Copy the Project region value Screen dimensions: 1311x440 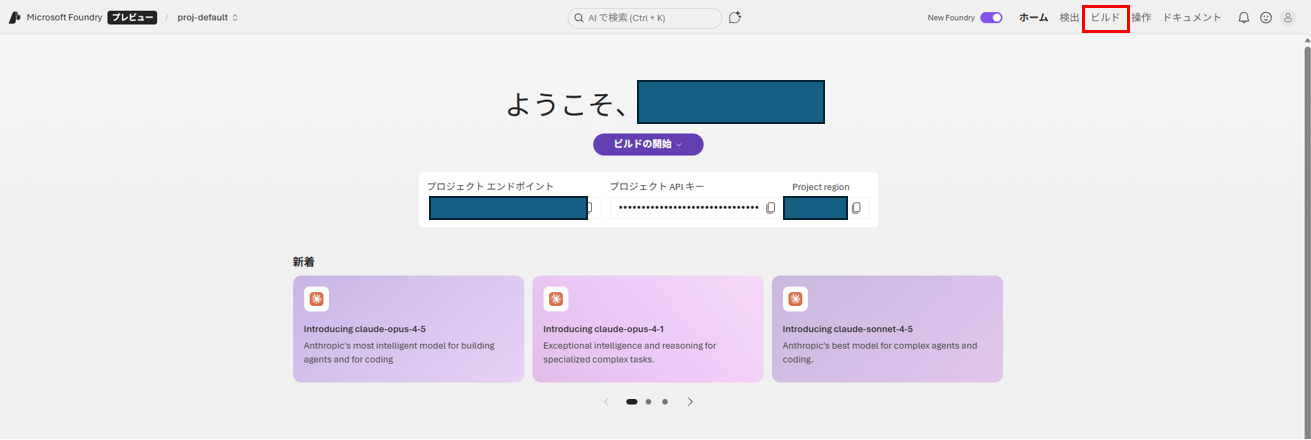856,208
